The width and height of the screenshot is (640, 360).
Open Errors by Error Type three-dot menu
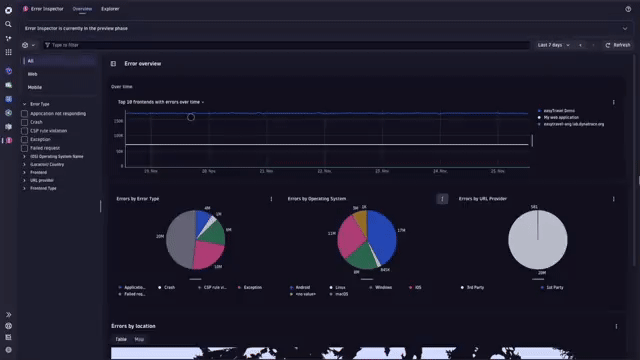pos(271,199)
